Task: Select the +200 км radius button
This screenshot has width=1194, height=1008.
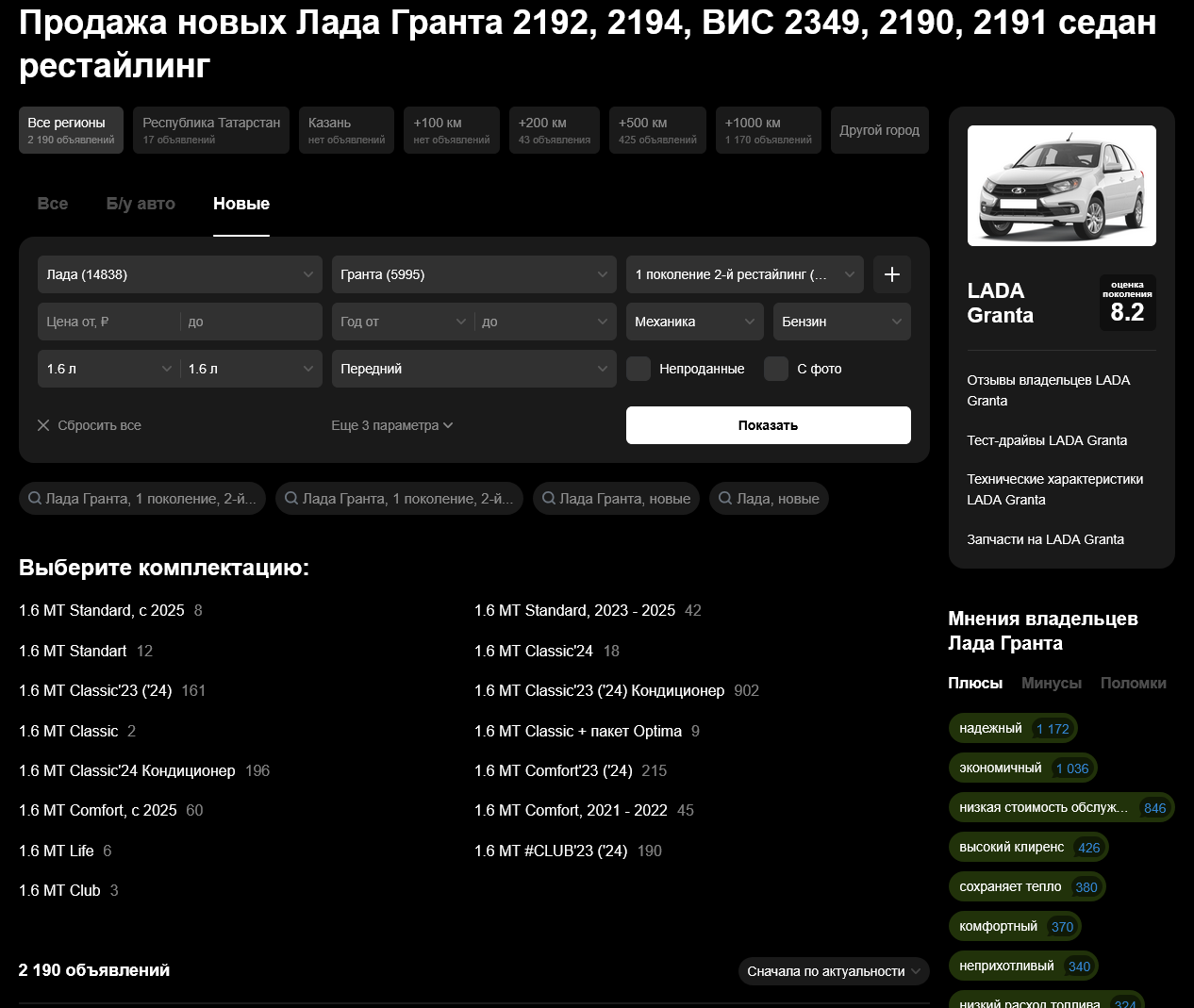Action: pyautogui.click(x=554, y=130)
